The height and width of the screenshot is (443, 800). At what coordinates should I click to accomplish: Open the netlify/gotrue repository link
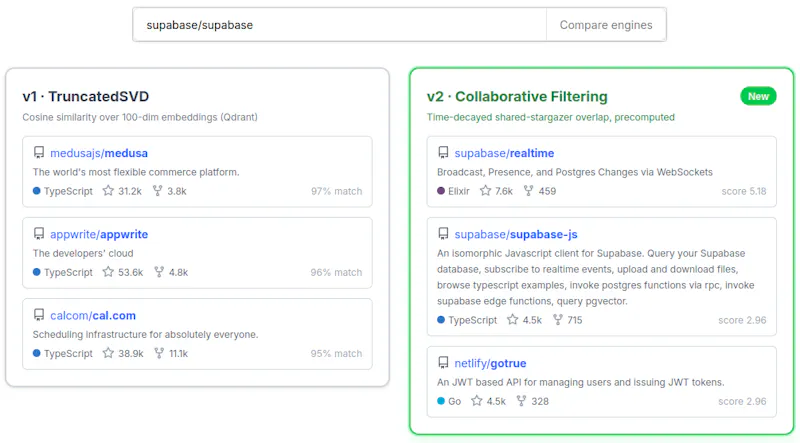490,363
